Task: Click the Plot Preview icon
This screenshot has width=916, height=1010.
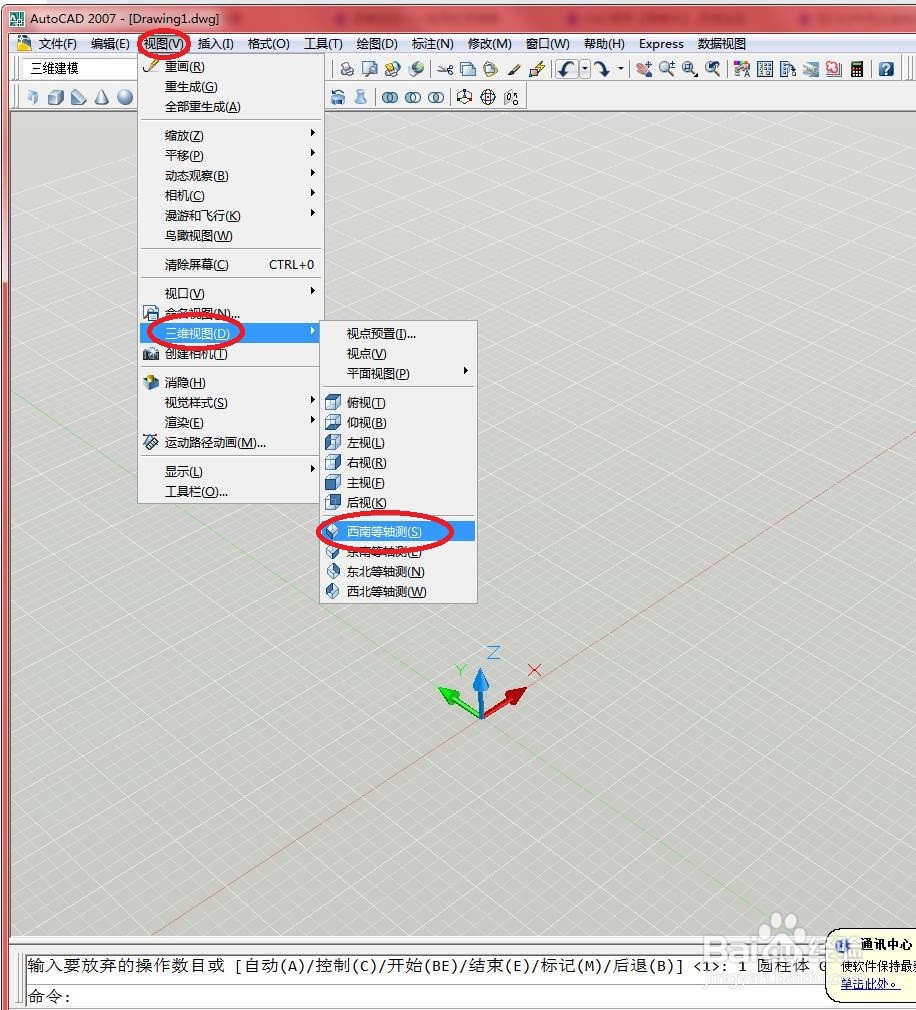Action: click(x=370, y=69)
